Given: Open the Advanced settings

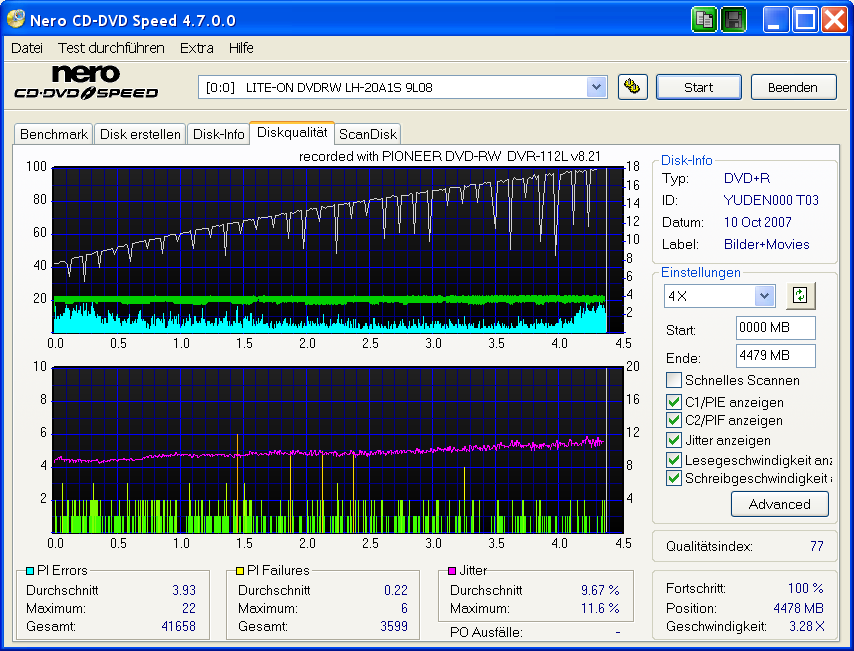Looking at the screenshot, I should pos(779,504).
